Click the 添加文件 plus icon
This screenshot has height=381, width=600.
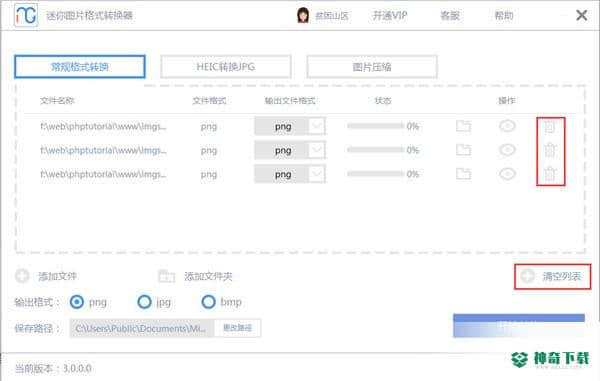click(x=22, y=276)
